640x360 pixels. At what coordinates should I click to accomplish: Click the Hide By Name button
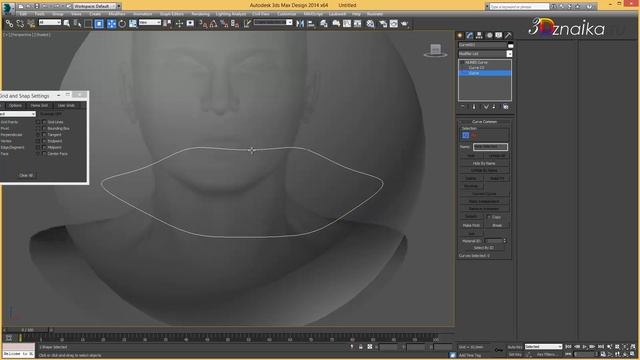(484, 163)
